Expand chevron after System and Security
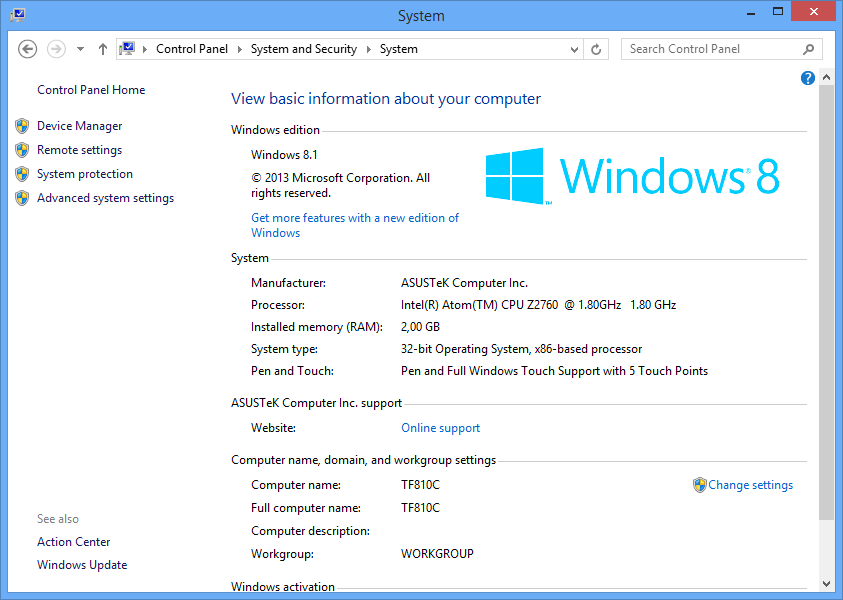Viewport: 843px width, 600px height. click(369, 49)
